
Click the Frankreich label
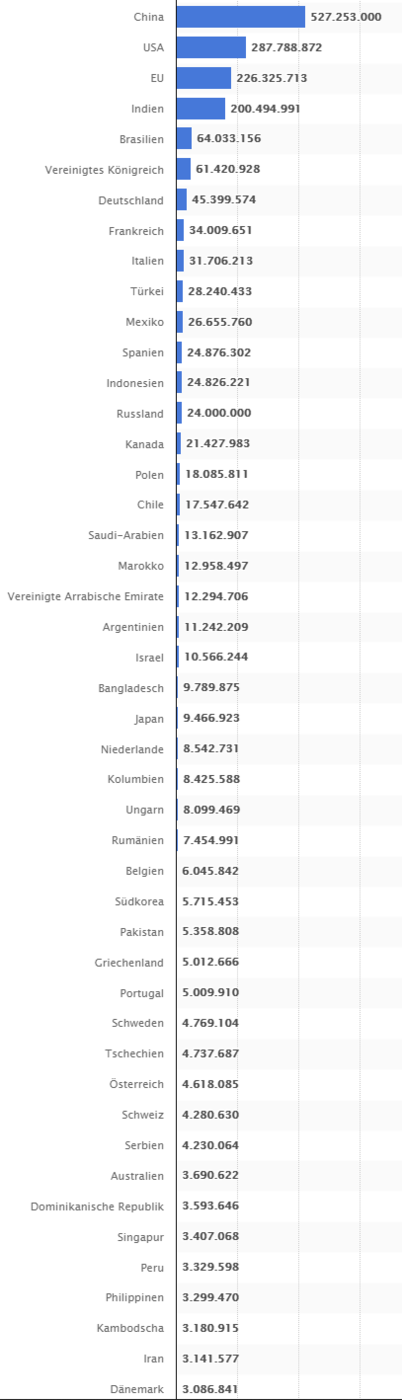pos(136,231)
